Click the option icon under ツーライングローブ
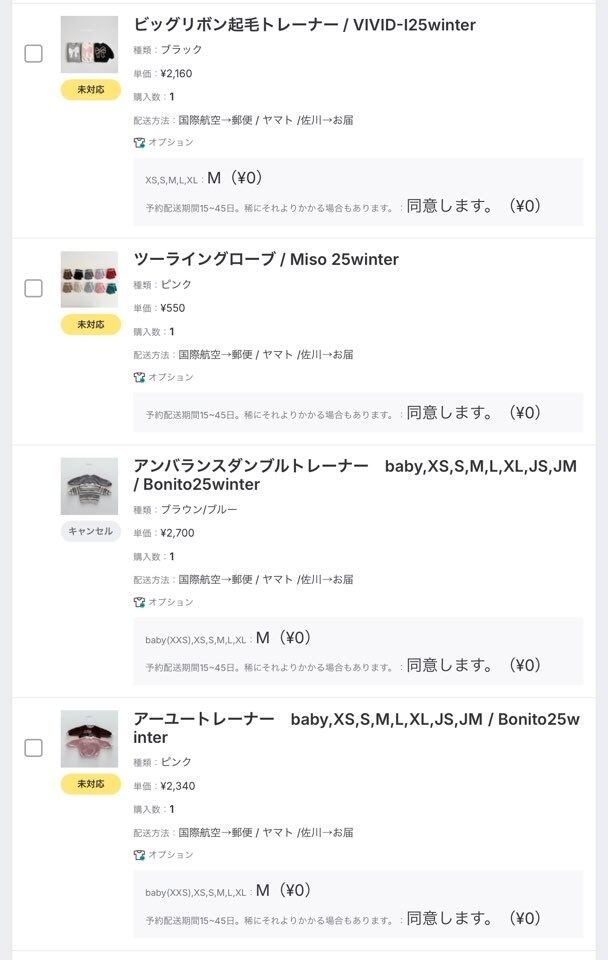This screenshot has width=608, height=960. 139,378
